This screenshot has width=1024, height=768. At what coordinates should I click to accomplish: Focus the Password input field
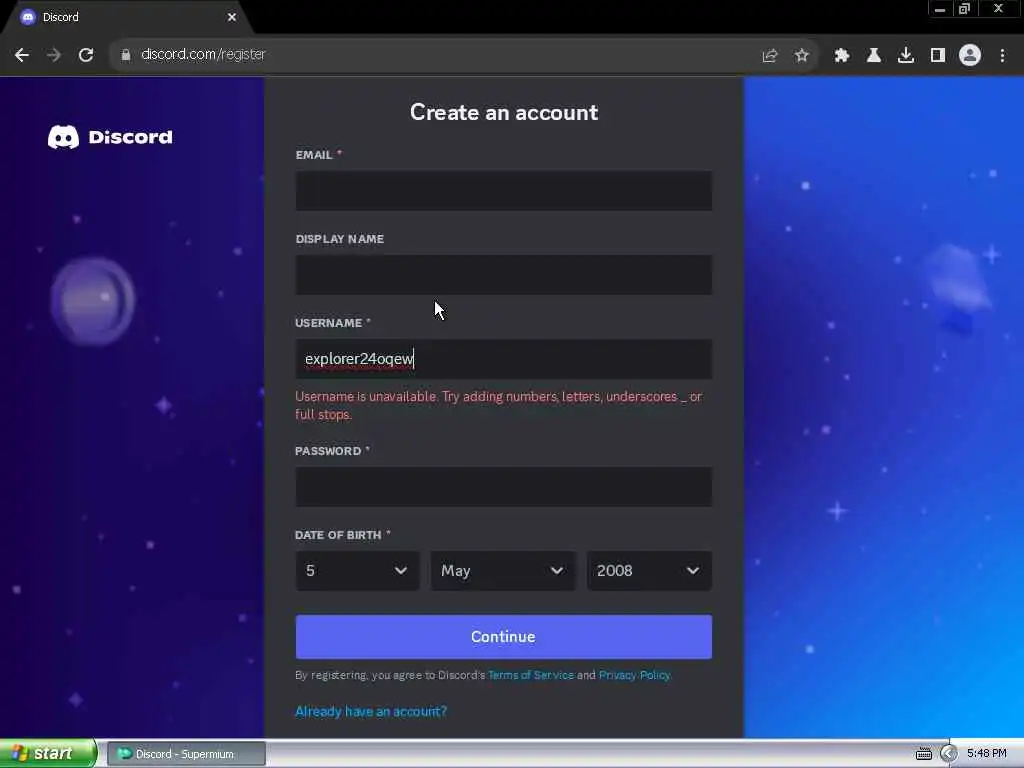tap(504, 487)
